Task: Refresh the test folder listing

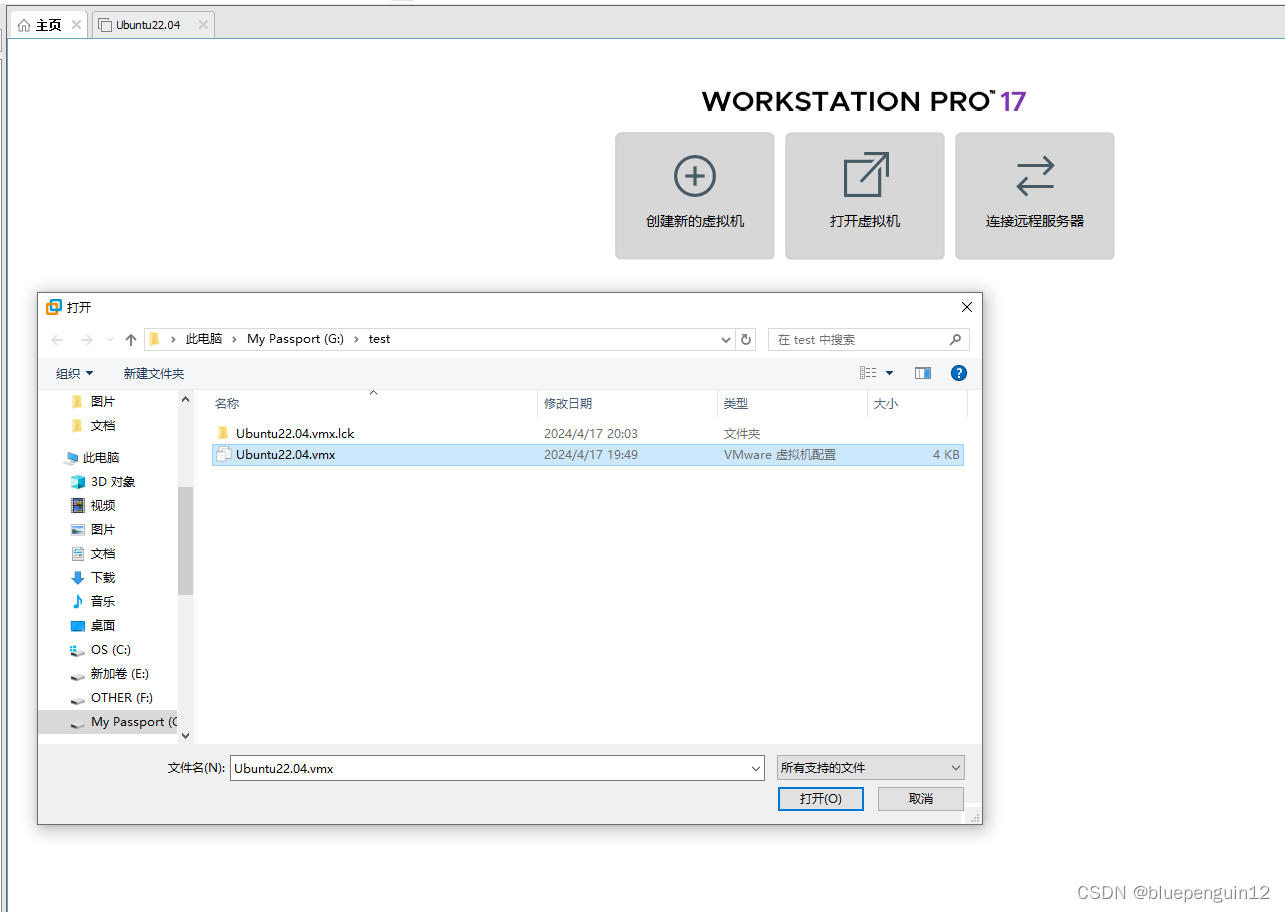Action: point(746,340)
